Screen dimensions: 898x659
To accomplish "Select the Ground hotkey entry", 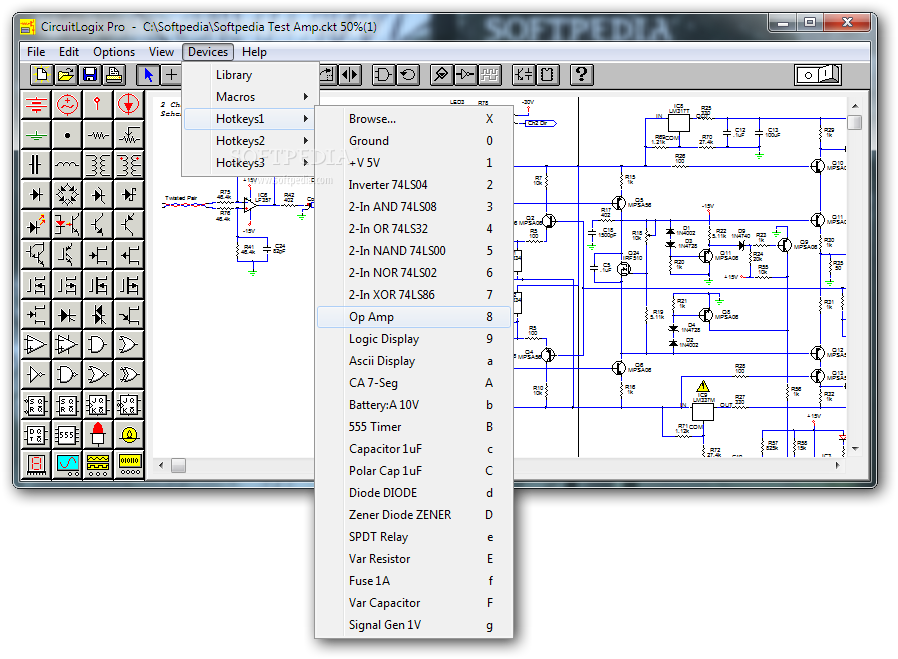I will (413, 141).
